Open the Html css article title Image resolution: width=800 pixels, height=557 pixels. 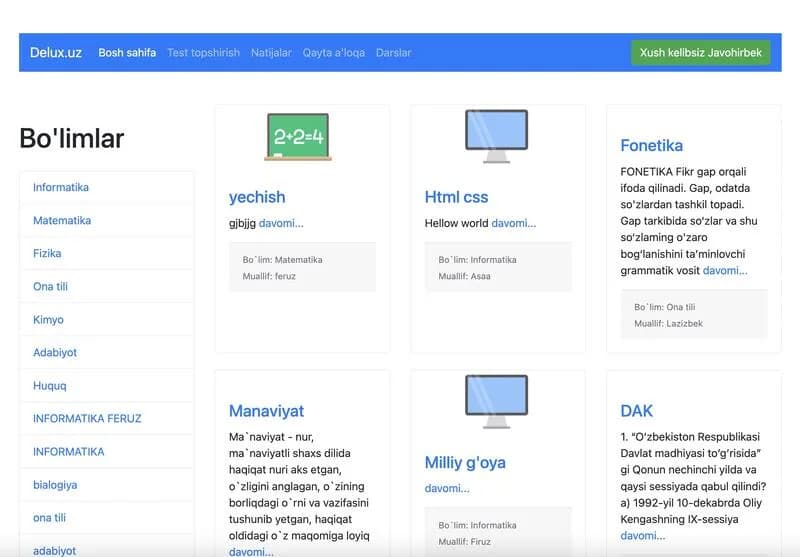[456, 197]
